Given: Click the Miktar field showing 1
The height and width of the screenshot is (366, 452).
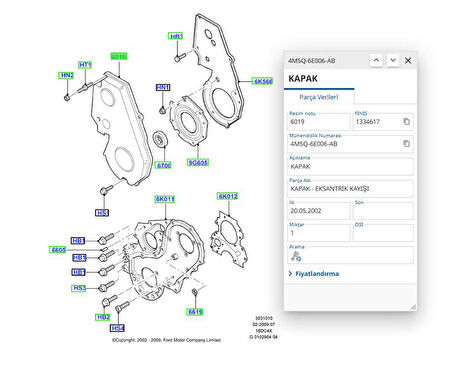Looking at the screenshot, I should pos(319,233).
